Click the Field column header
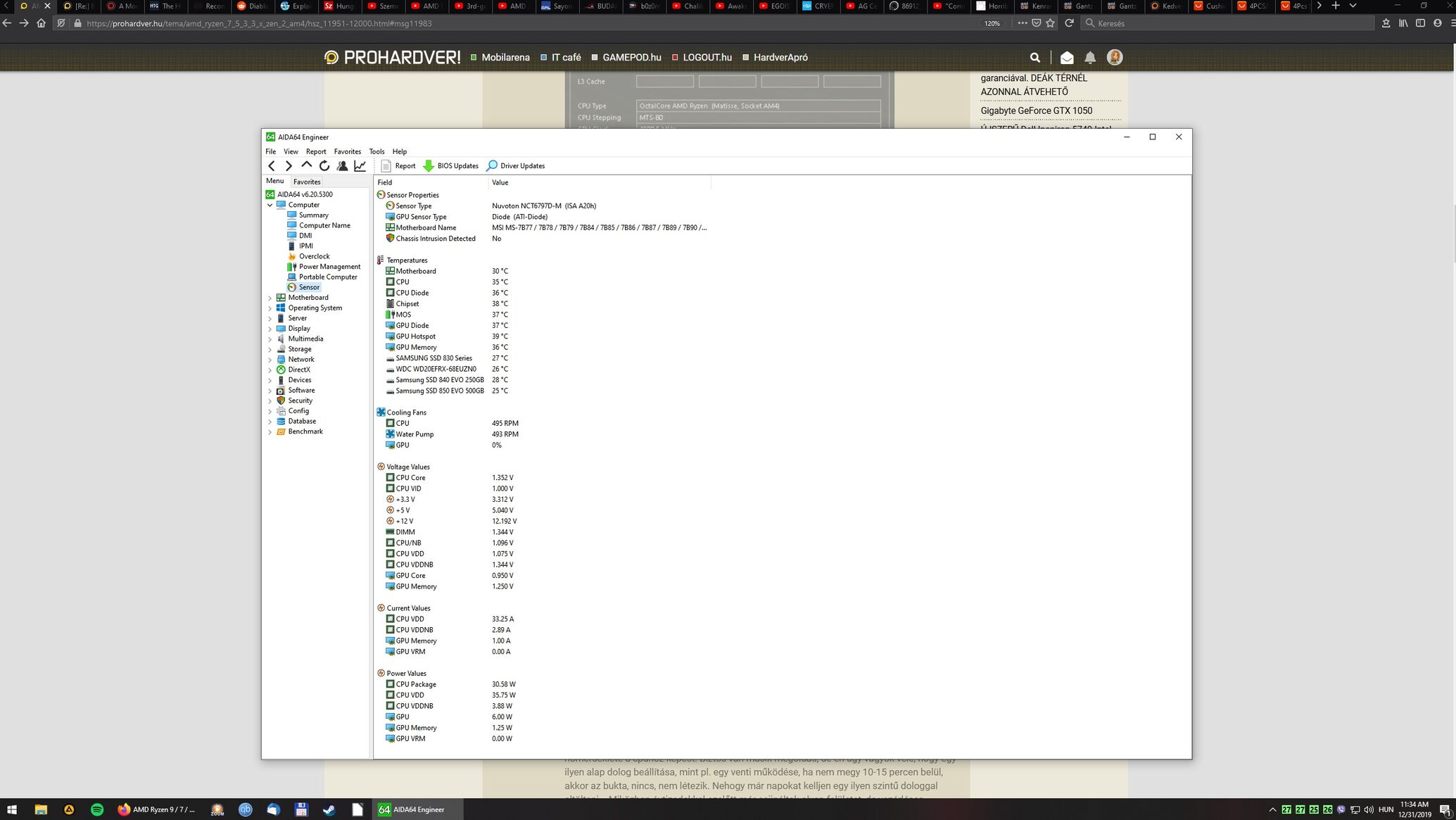The height and width of the screenshot is (820, 1456). pyautogui.click(x=431, y=182)
